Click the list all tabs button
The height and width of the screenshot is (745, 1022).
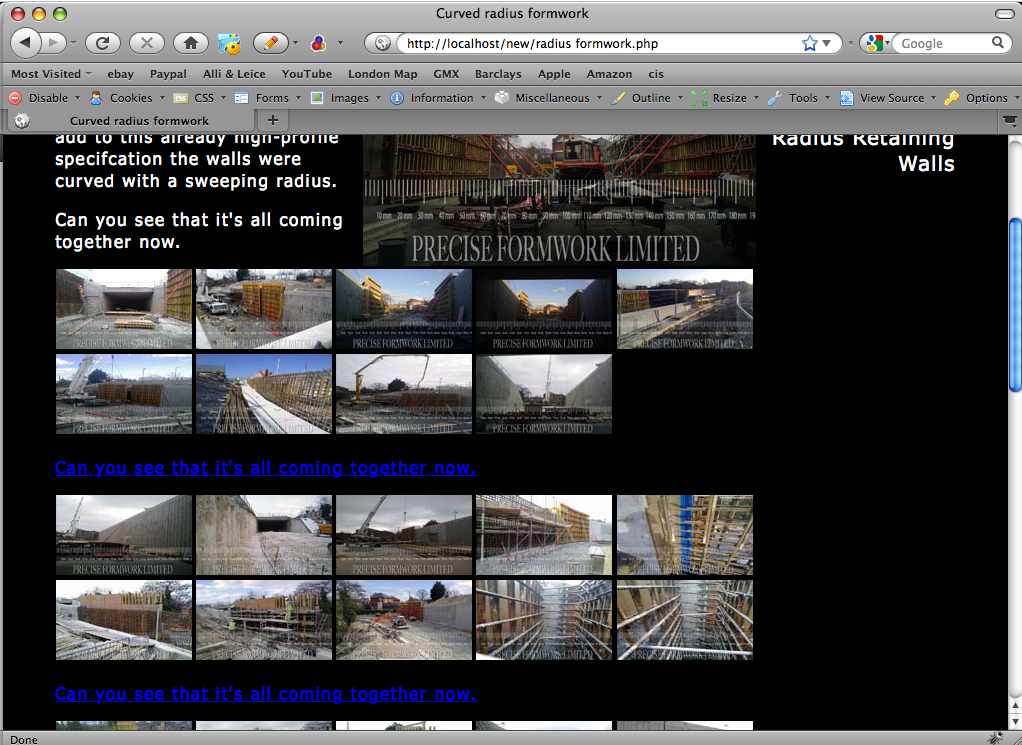click(1010, 120)
